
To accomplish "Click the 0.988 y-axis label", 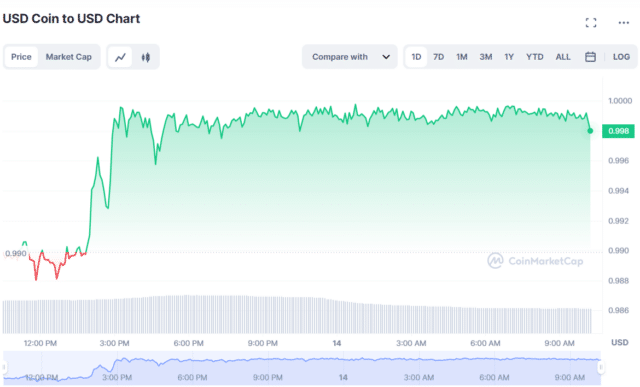I will (x=618, y=281).
